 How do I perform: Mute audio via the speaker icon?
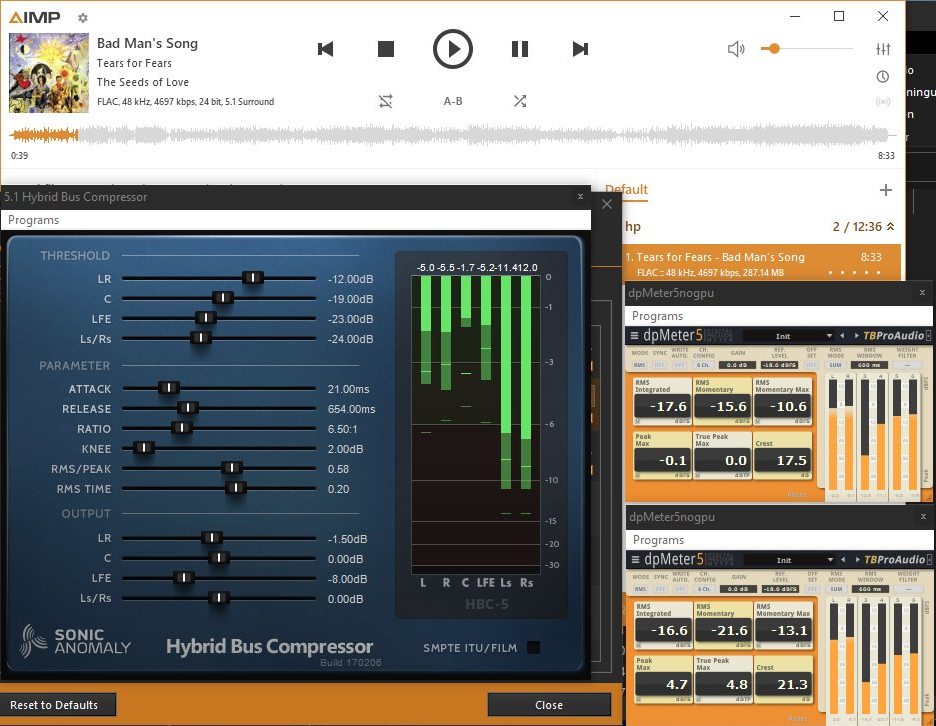tap(736, 49)
